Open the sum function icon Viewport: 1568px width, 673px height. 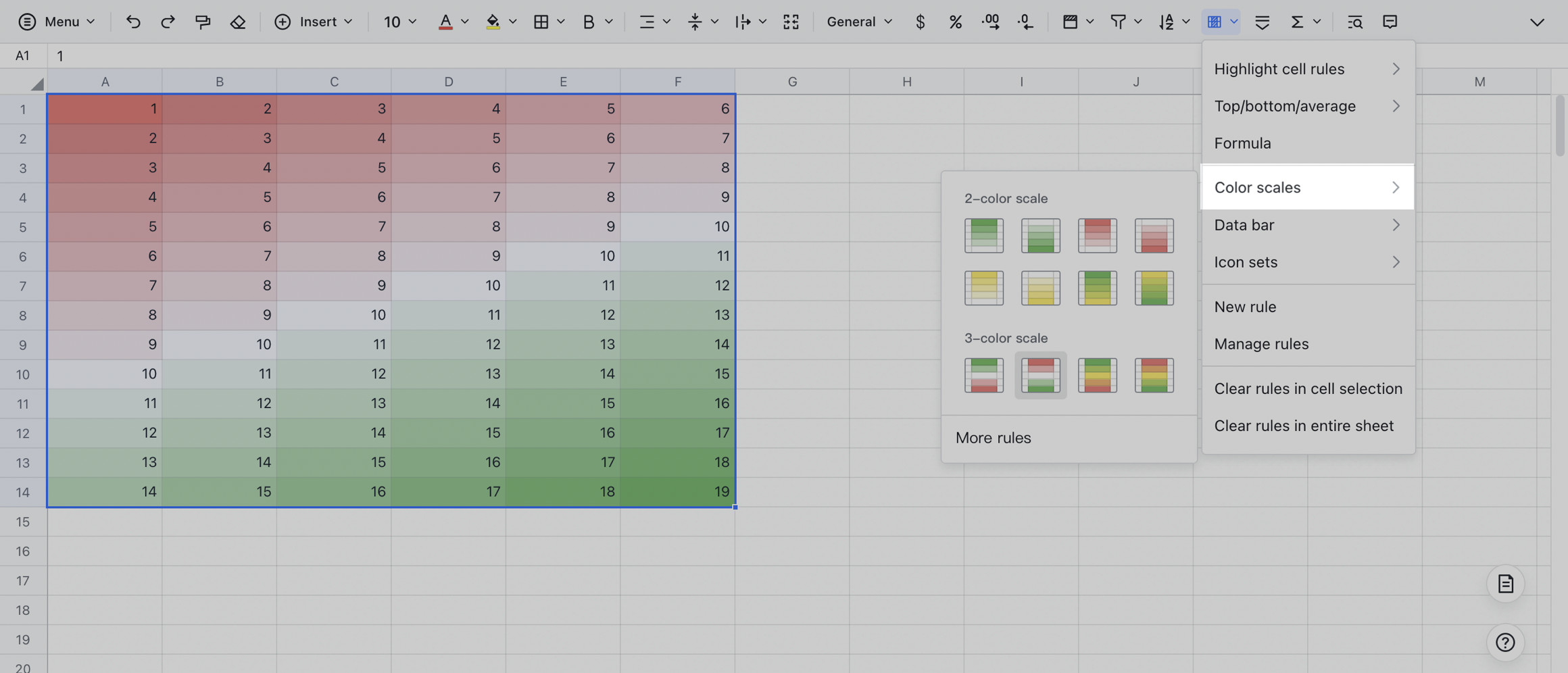1298,22
